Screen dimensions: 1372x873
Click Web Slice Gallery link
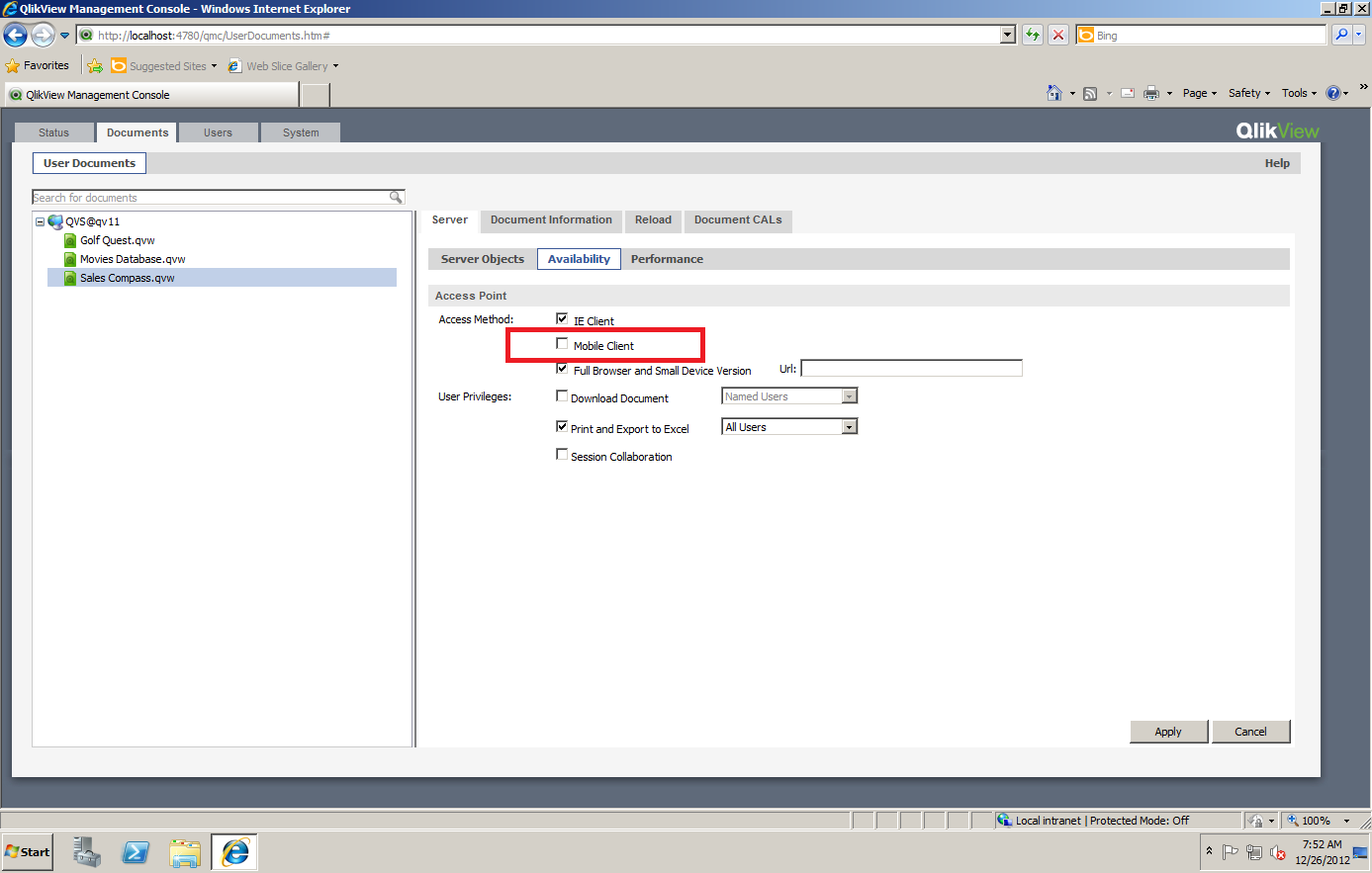283,66
